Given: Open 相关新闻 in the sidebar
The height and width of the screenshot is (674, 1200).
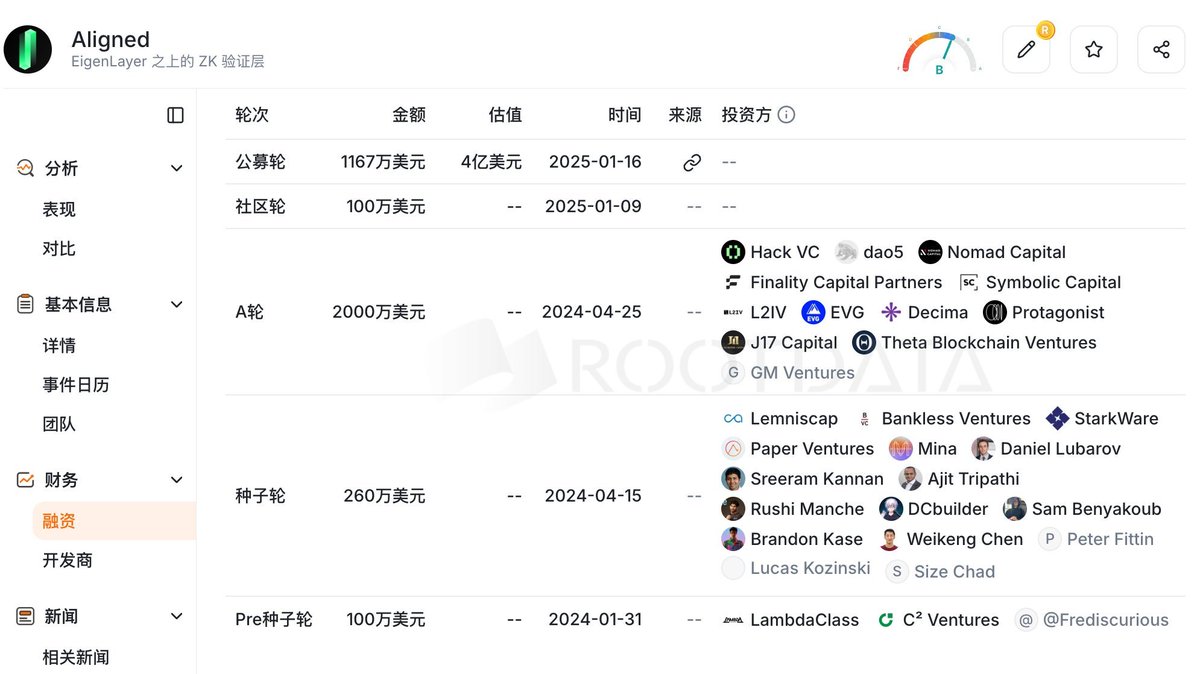Looking at the screenshot, I should 76,657.
